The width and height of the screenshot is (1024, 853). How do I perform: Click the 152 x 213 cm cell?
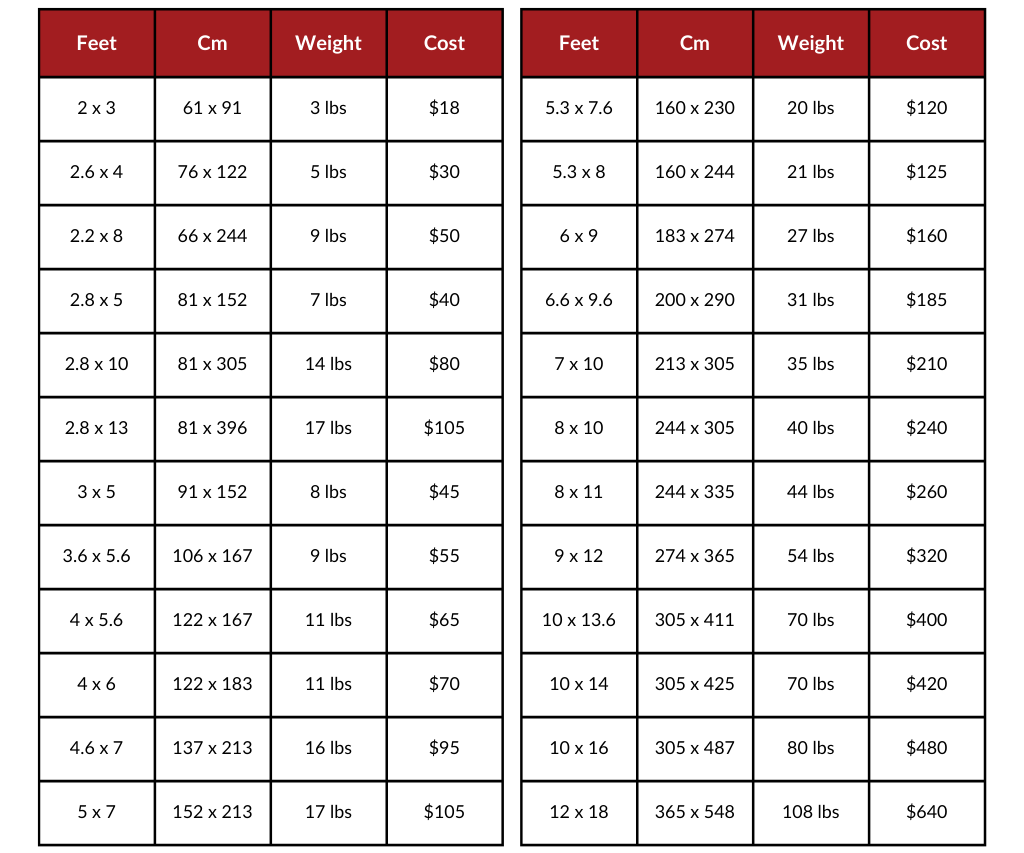click(x=212, y=812)
